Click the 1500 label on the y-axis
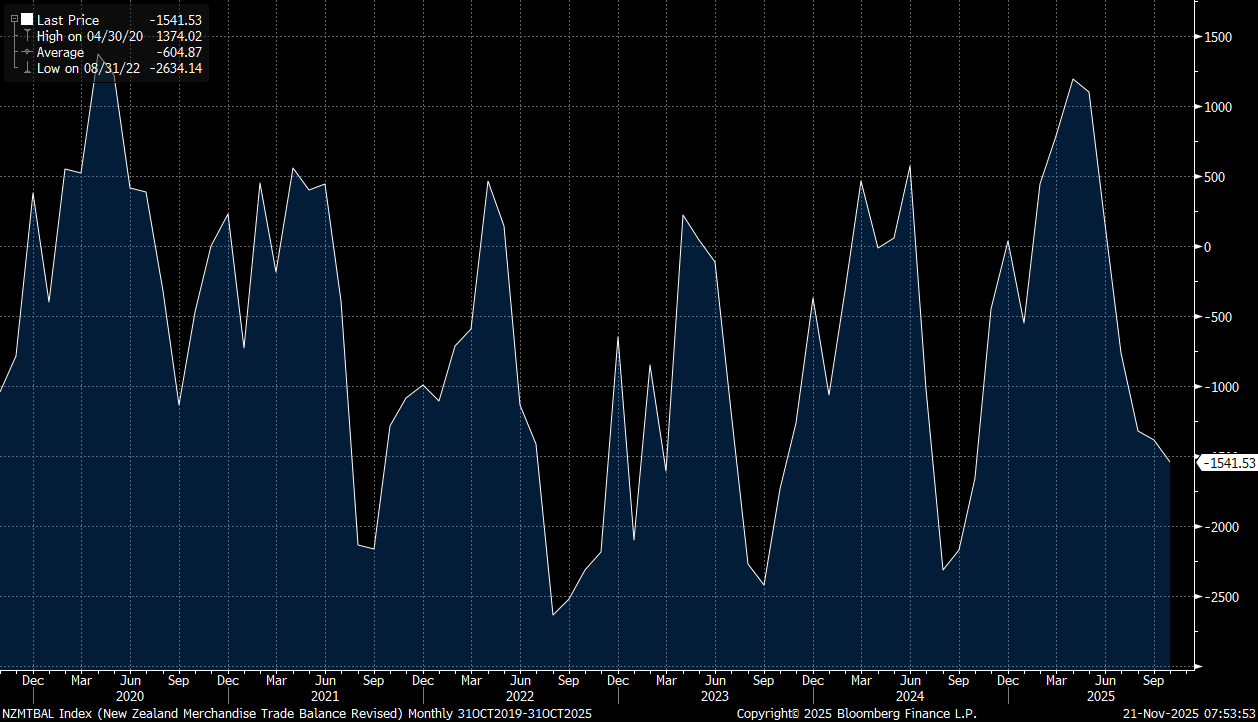Viewport: 1258px width, 722px height. tap(1217, 37)
